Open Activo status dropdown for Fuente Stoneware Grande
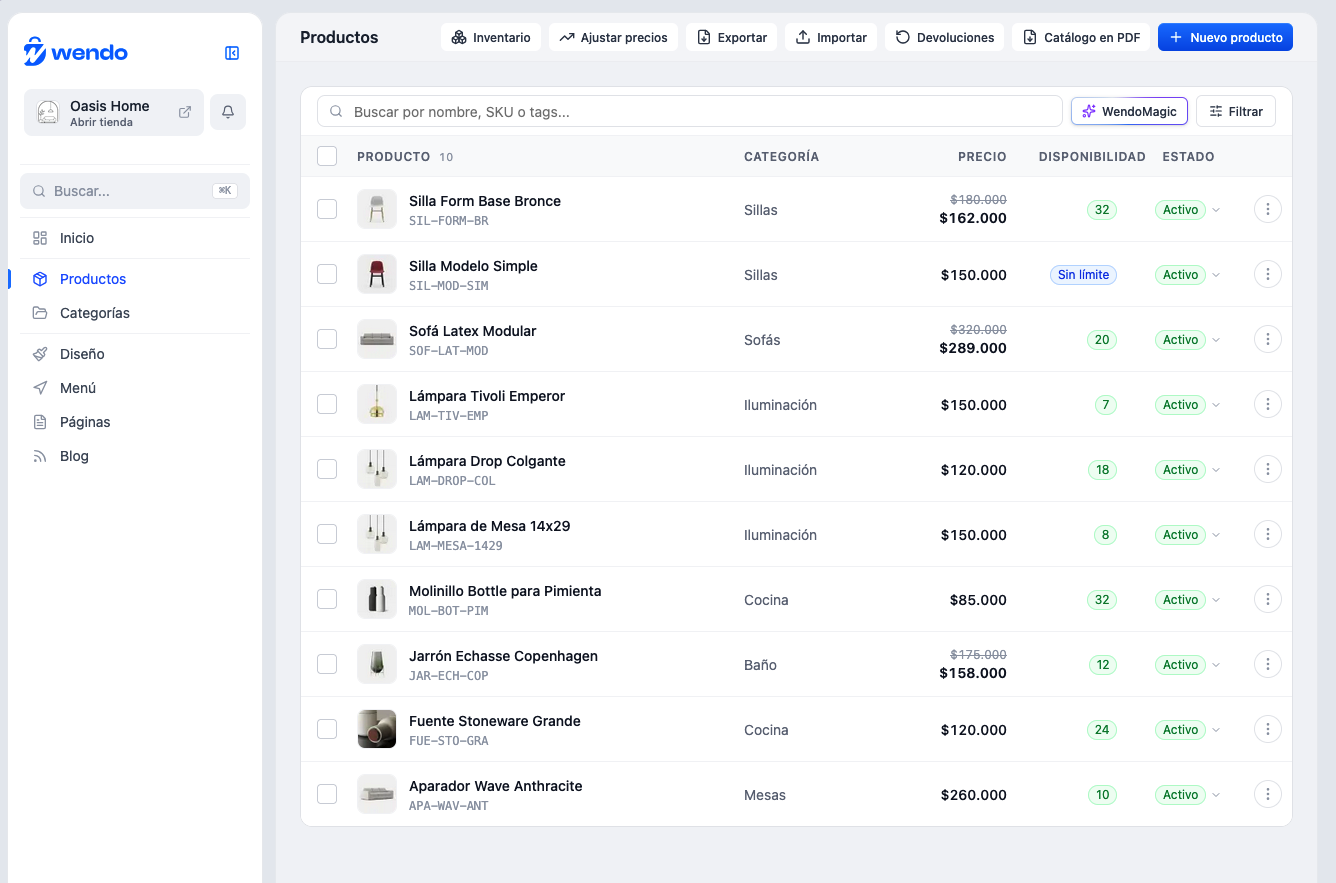The height and width of the screenshot is (883, 1336). pos(1188,730)
